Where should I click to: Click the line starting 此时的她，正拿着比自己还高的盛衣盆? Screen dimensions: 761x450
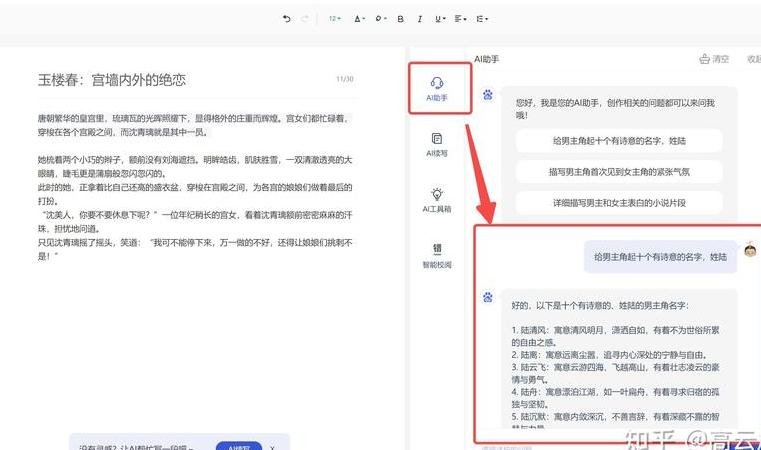tap(195, 194)
